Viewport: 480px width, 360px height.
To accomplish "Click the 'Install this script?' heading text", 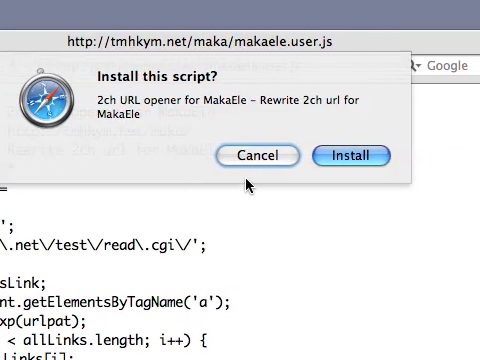I will 157,76.
